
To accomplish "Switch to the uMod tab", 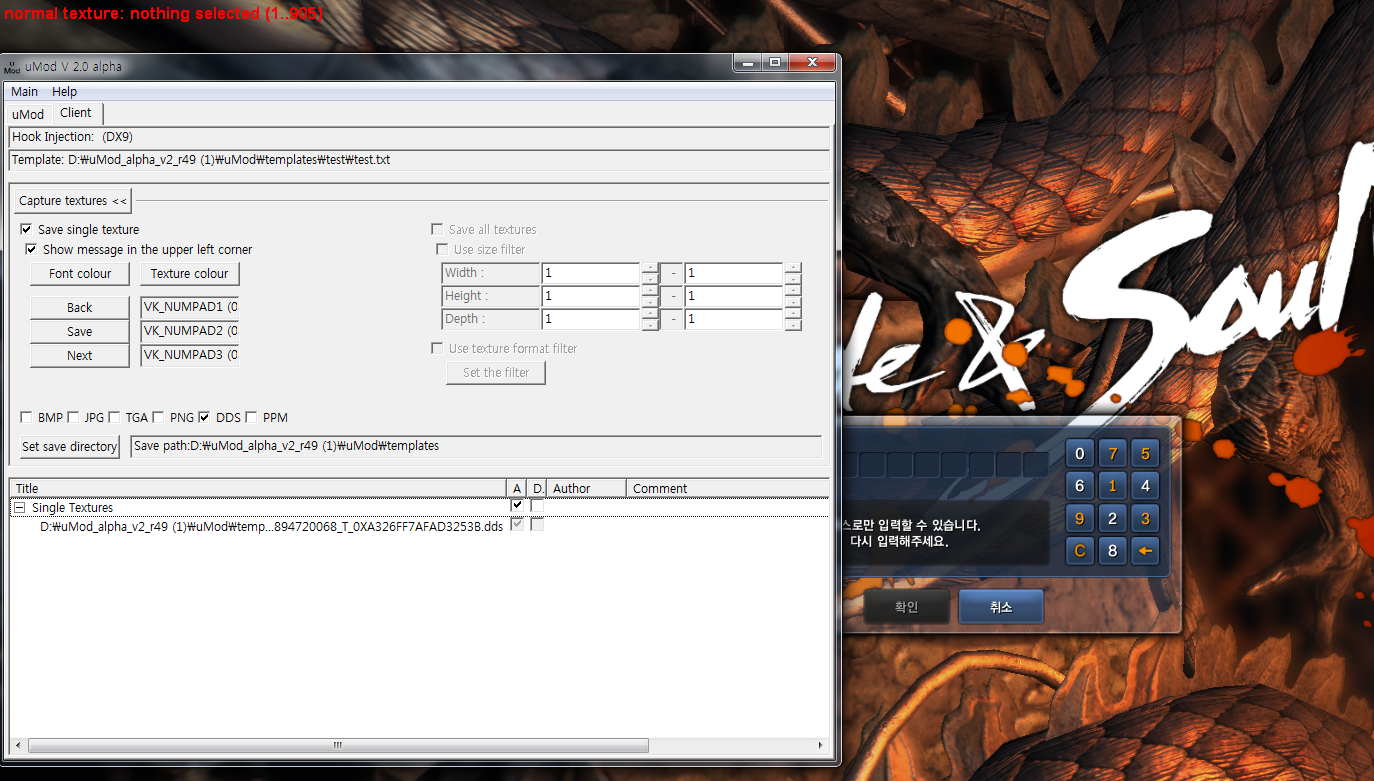I will pyautogui.click(x=28, y=114).
